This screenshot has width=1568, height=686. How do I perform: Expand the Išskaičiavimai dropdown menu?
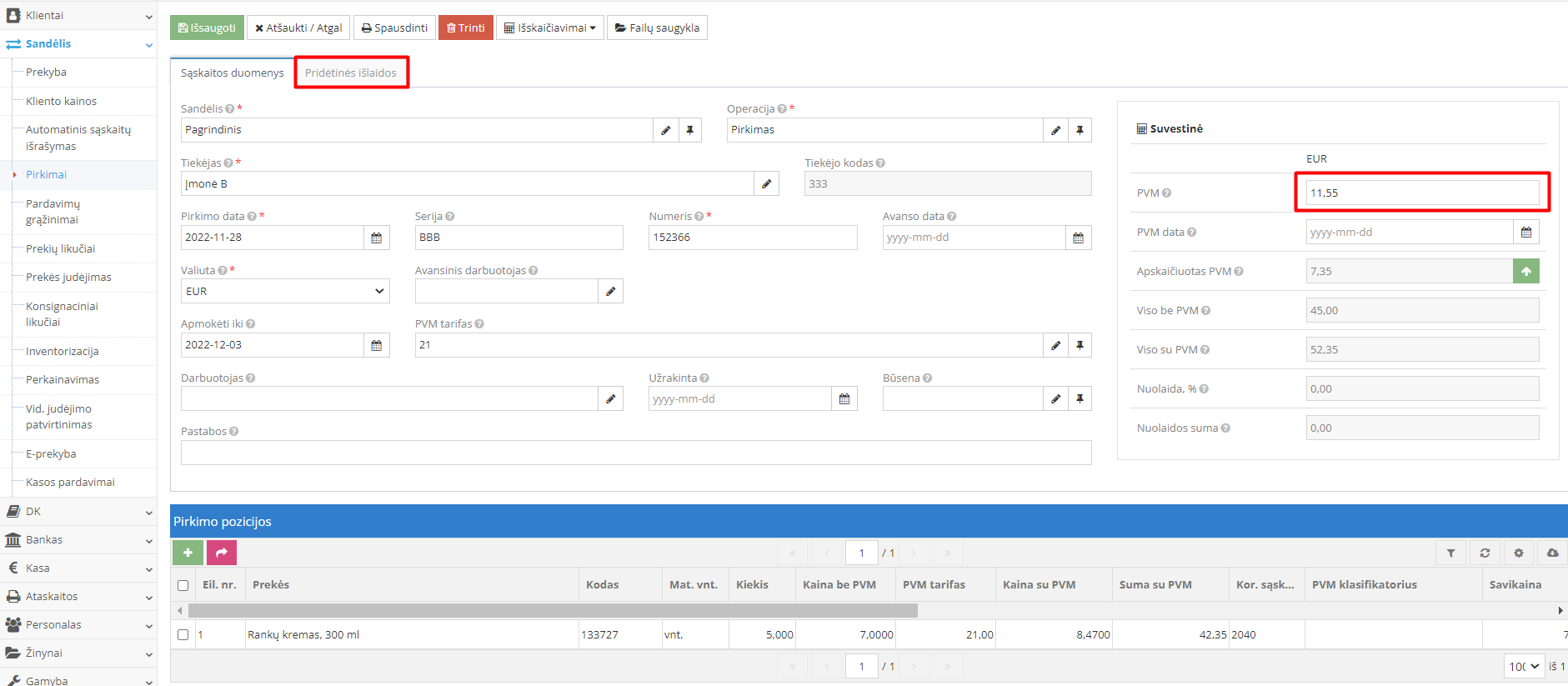550,28
